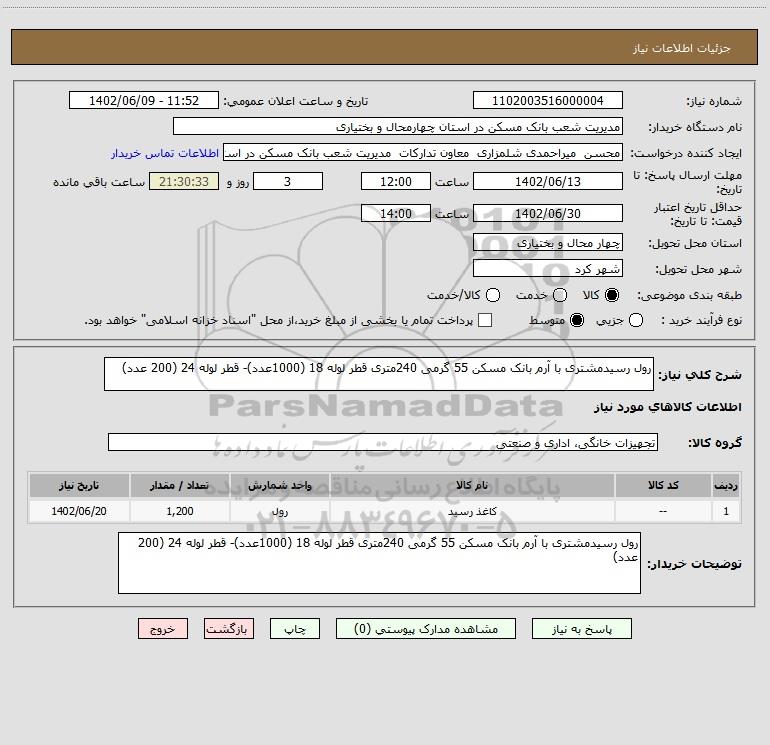Click the اطلاعات کالاهای مورد نیاز heading

[x=667, y=407]
